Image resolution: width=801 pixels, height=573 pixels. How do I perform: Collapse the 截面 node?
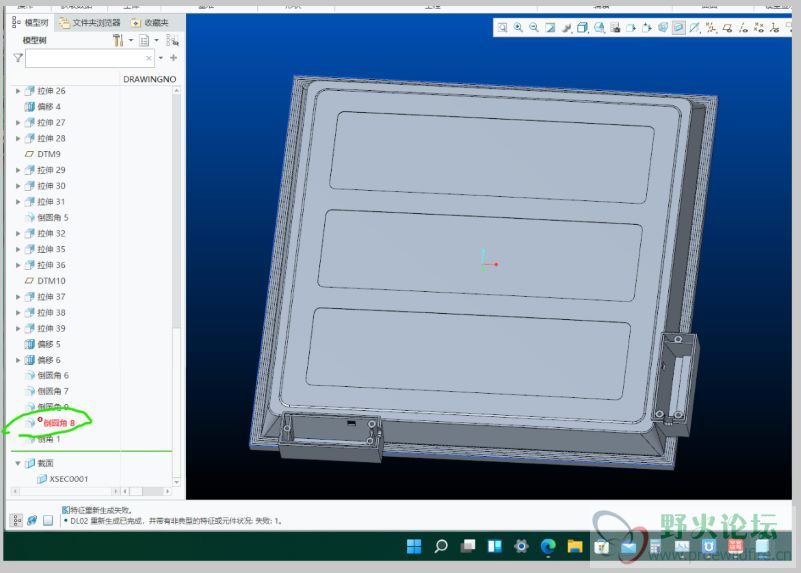pos(18,463)
